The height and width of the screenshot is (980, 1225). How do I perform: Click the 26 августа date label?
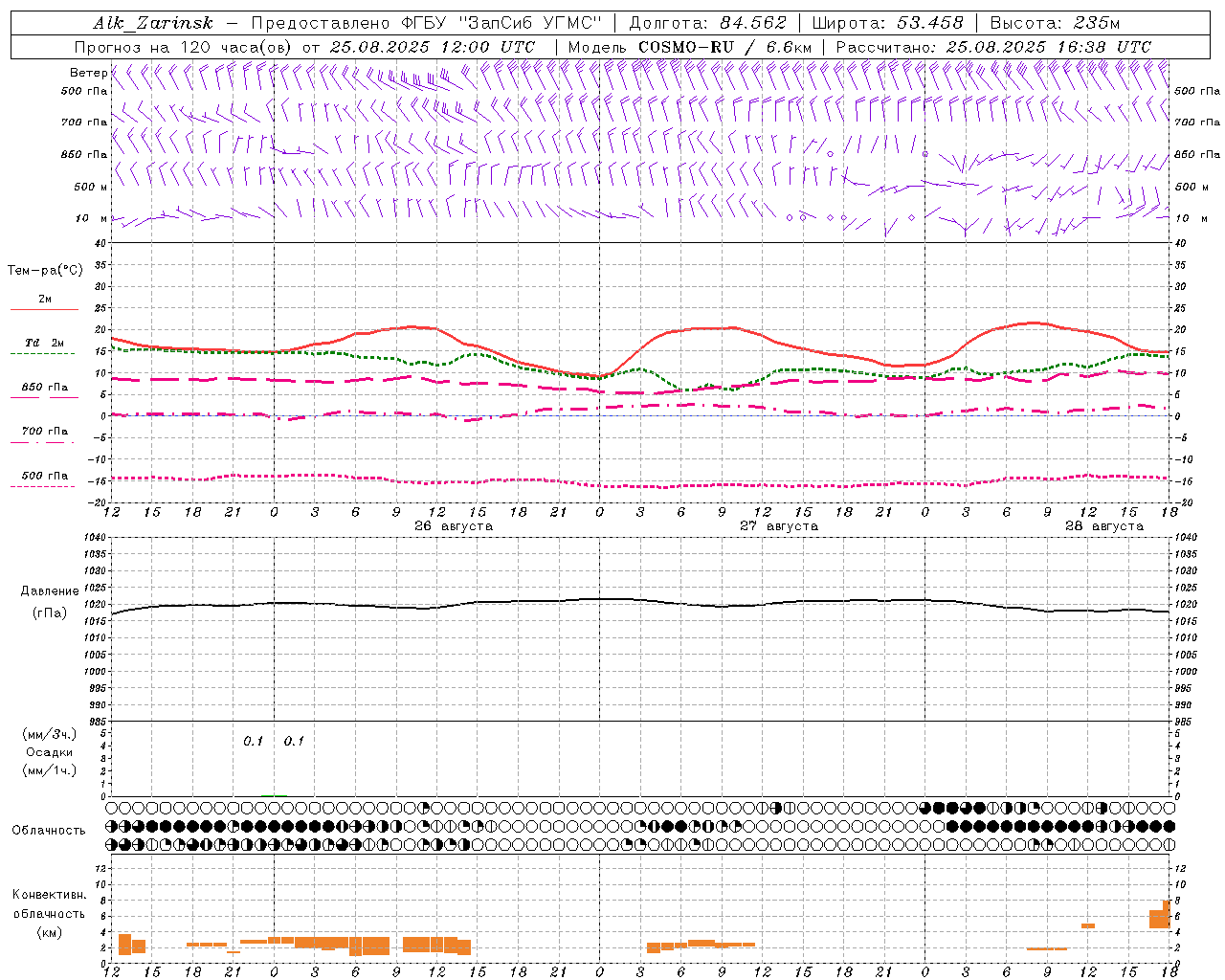(454, 526)
